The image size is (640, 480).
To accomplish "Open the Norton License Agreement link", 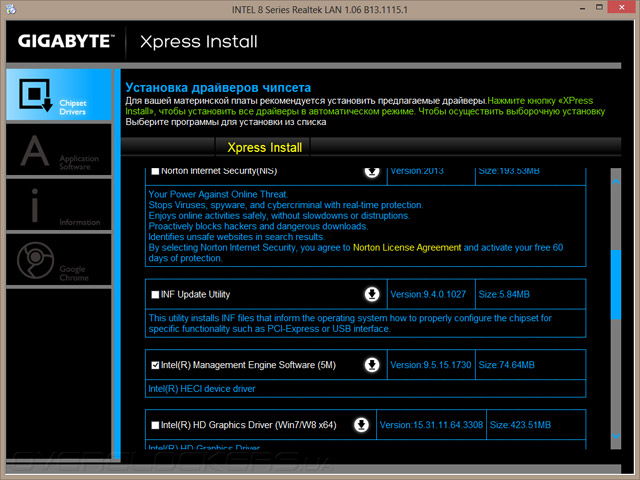I will (x=407, y=248).
